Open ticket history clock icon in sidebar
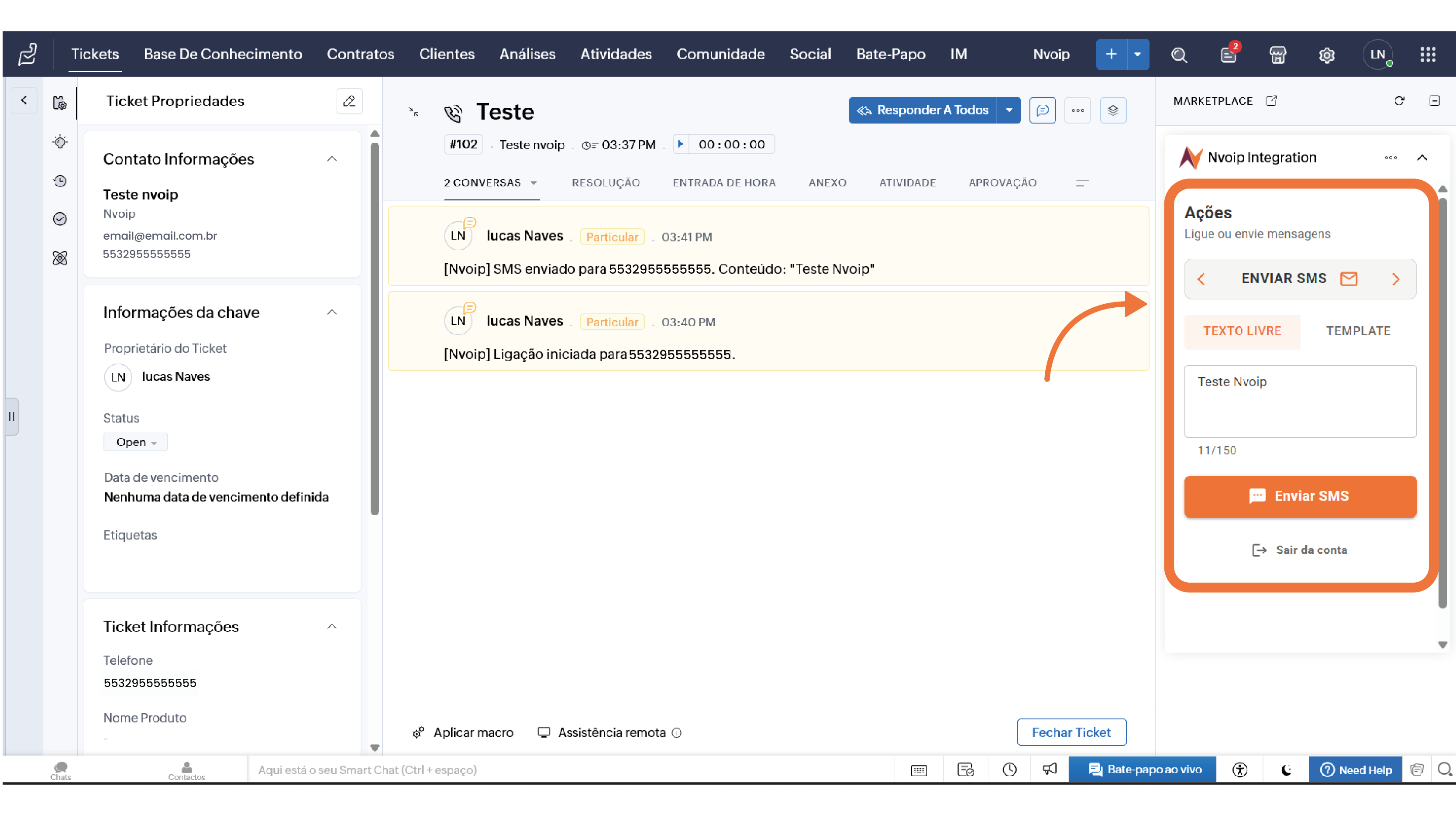 click(x=60, y=181)
